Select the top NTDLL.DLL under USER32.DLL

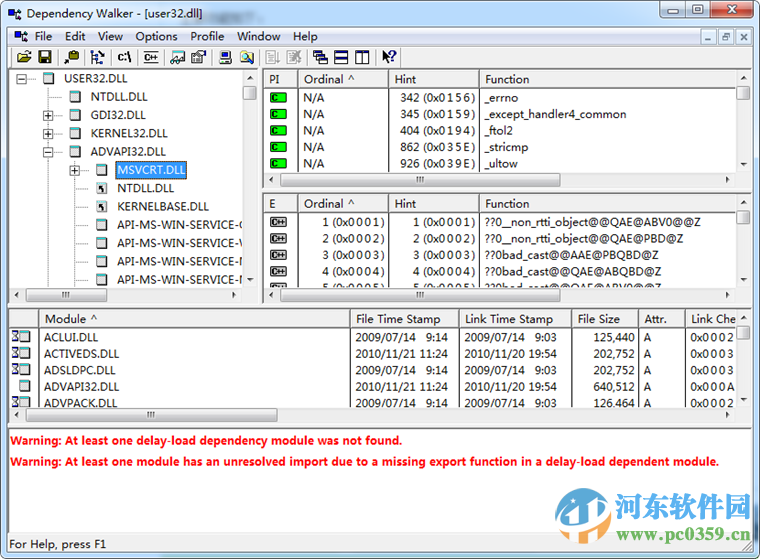click(119, 97)
